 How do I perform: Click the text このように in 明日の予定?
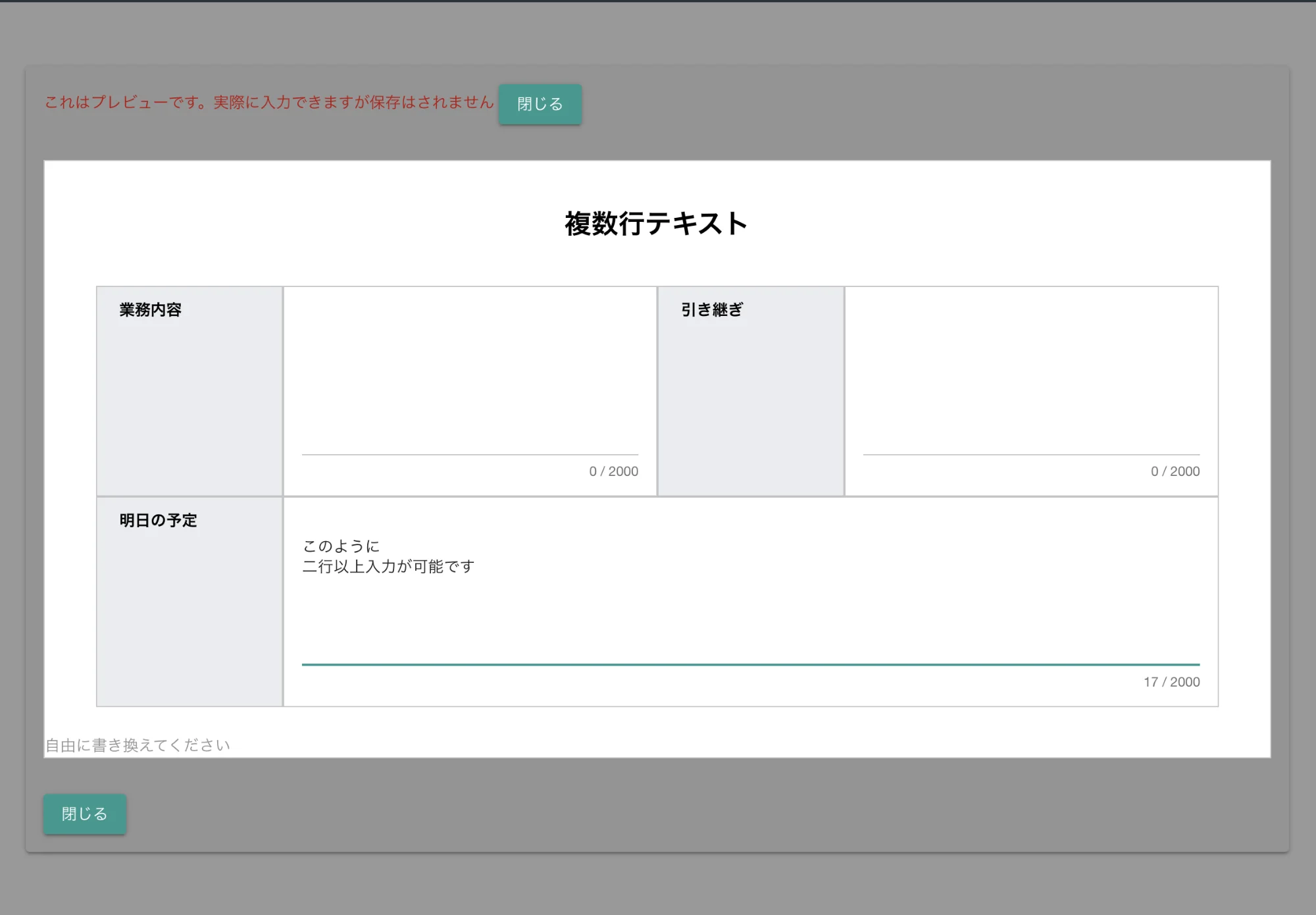(340, 544)
